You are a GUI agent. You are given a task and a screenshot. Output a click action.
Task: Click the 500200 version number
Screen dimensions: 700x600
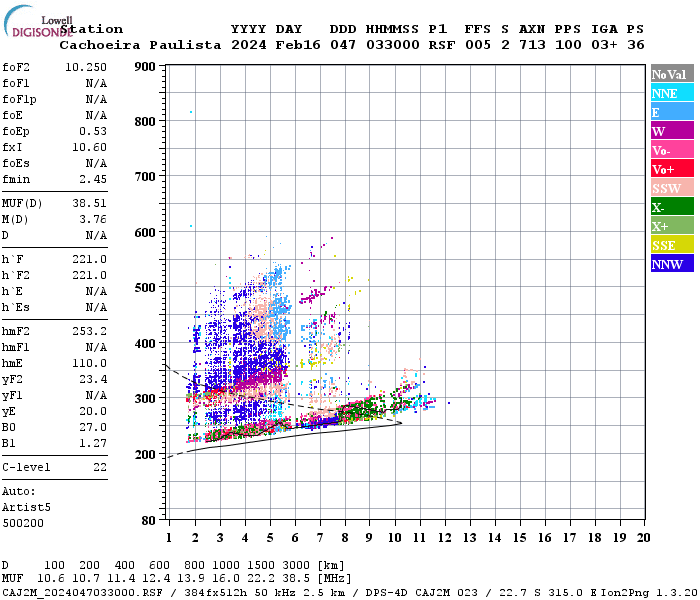point(23,523)
